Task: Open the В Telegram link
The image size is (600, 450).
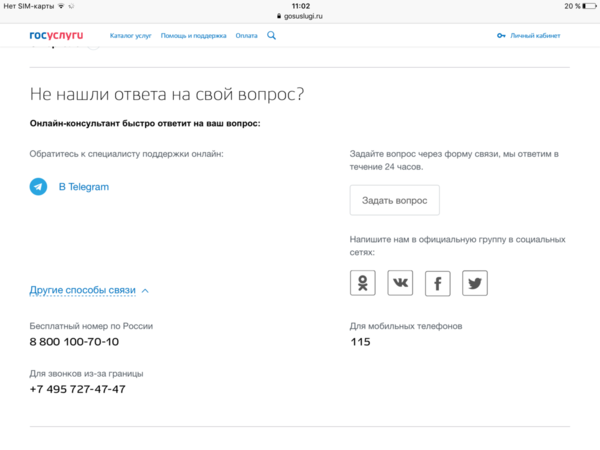Action: click(x=84, y=187)
